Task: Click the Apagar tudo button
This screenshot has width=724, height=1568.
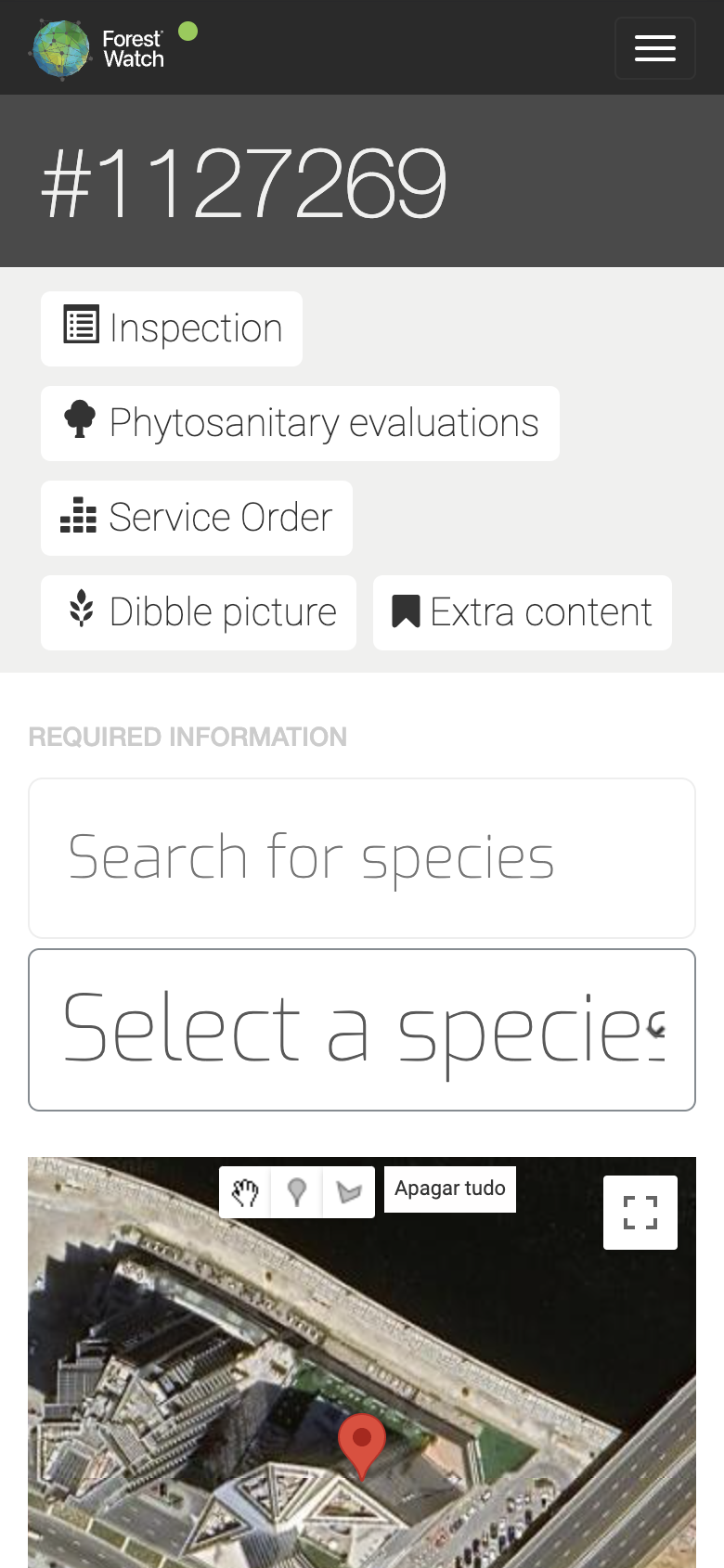Action: click(x=450, y=1189)
